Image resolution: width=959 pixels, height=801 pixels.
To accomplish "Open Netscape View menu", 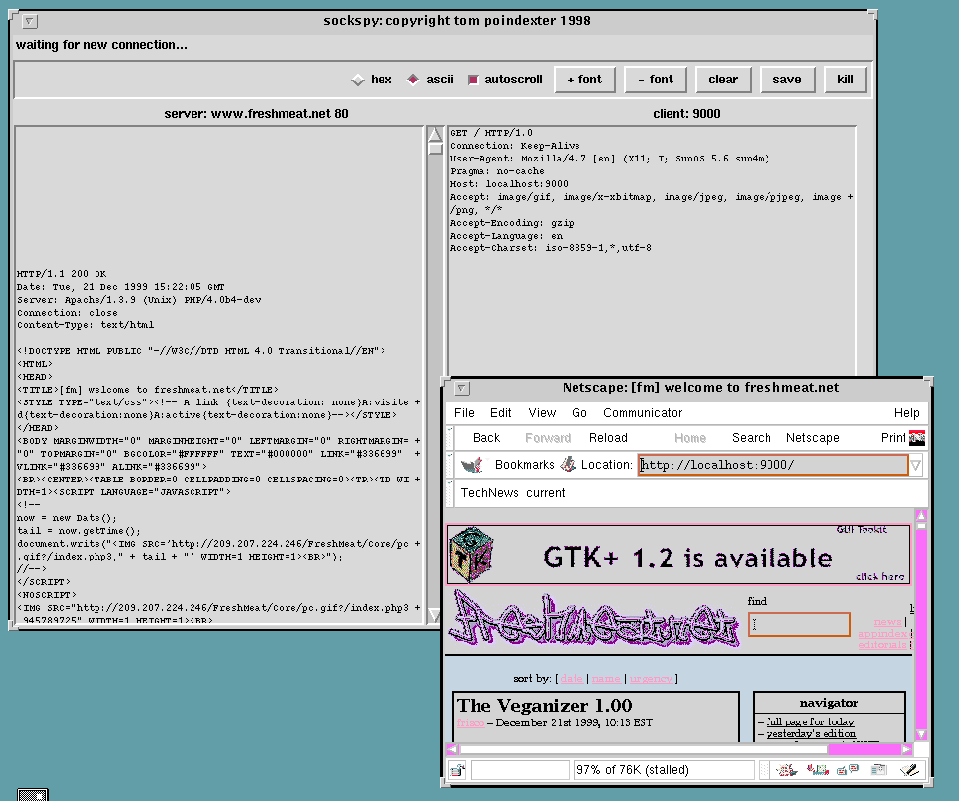I will pyautogui.click(x=542, y=413).
